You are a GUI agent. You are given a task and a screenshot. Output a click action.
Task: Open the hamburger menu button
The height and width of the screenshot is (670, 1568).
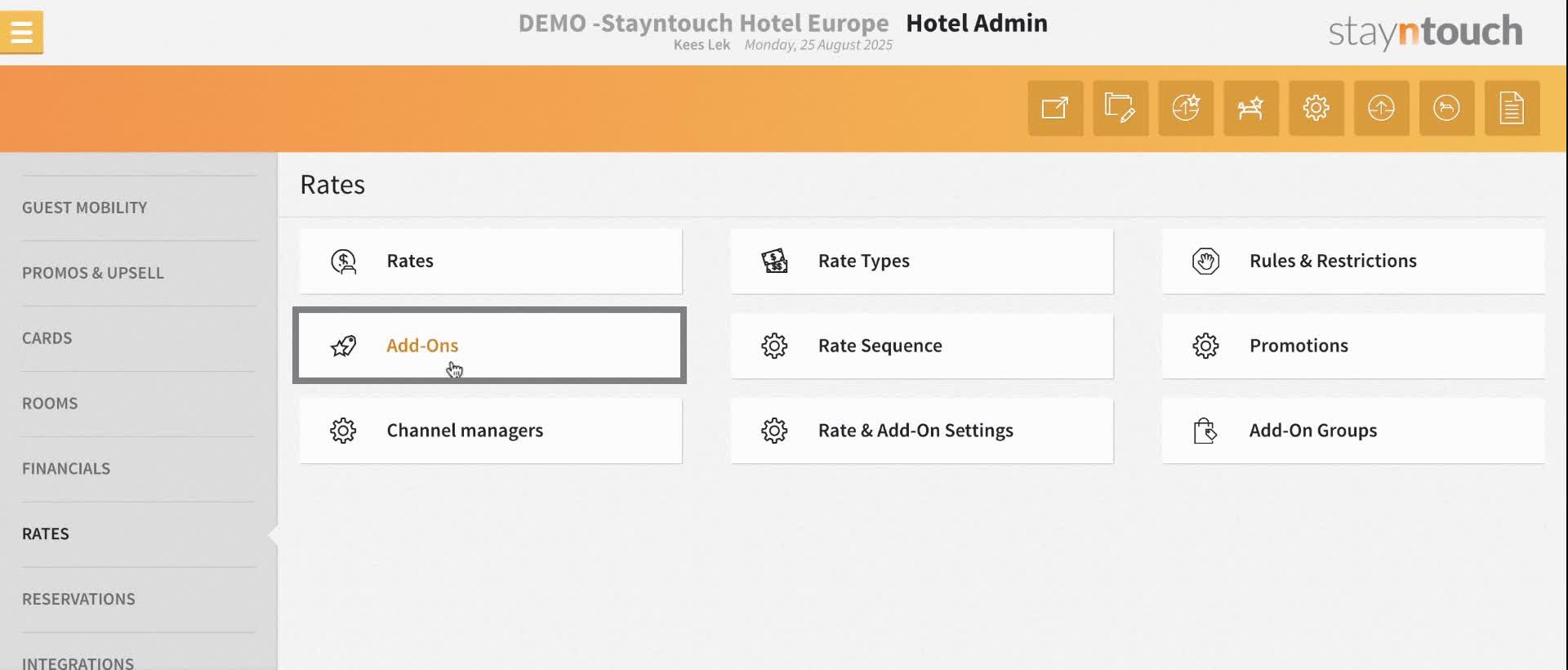(21, 33)
